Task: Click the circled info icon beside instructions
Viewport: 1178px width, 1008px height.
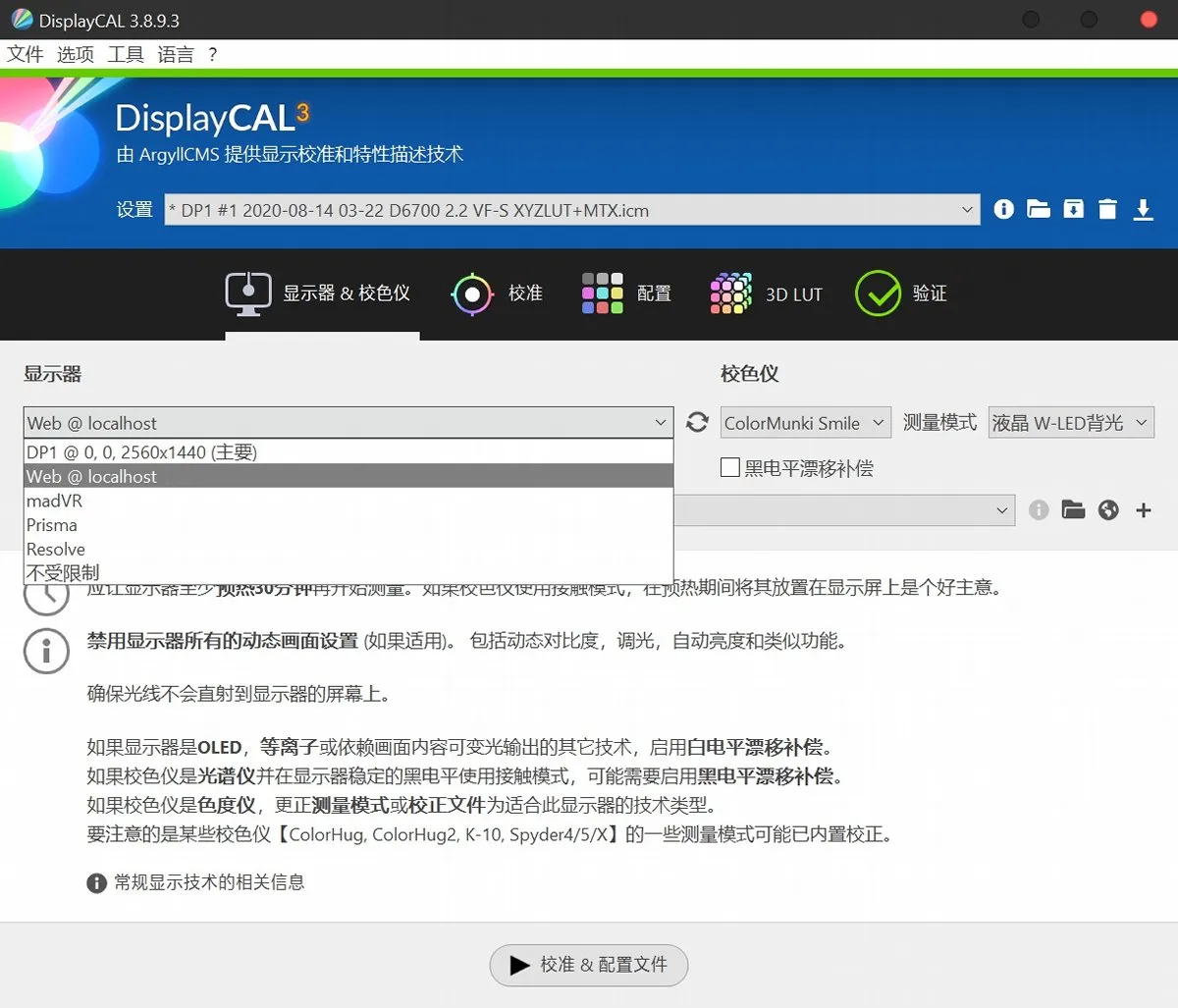Action: pos(46,651)
